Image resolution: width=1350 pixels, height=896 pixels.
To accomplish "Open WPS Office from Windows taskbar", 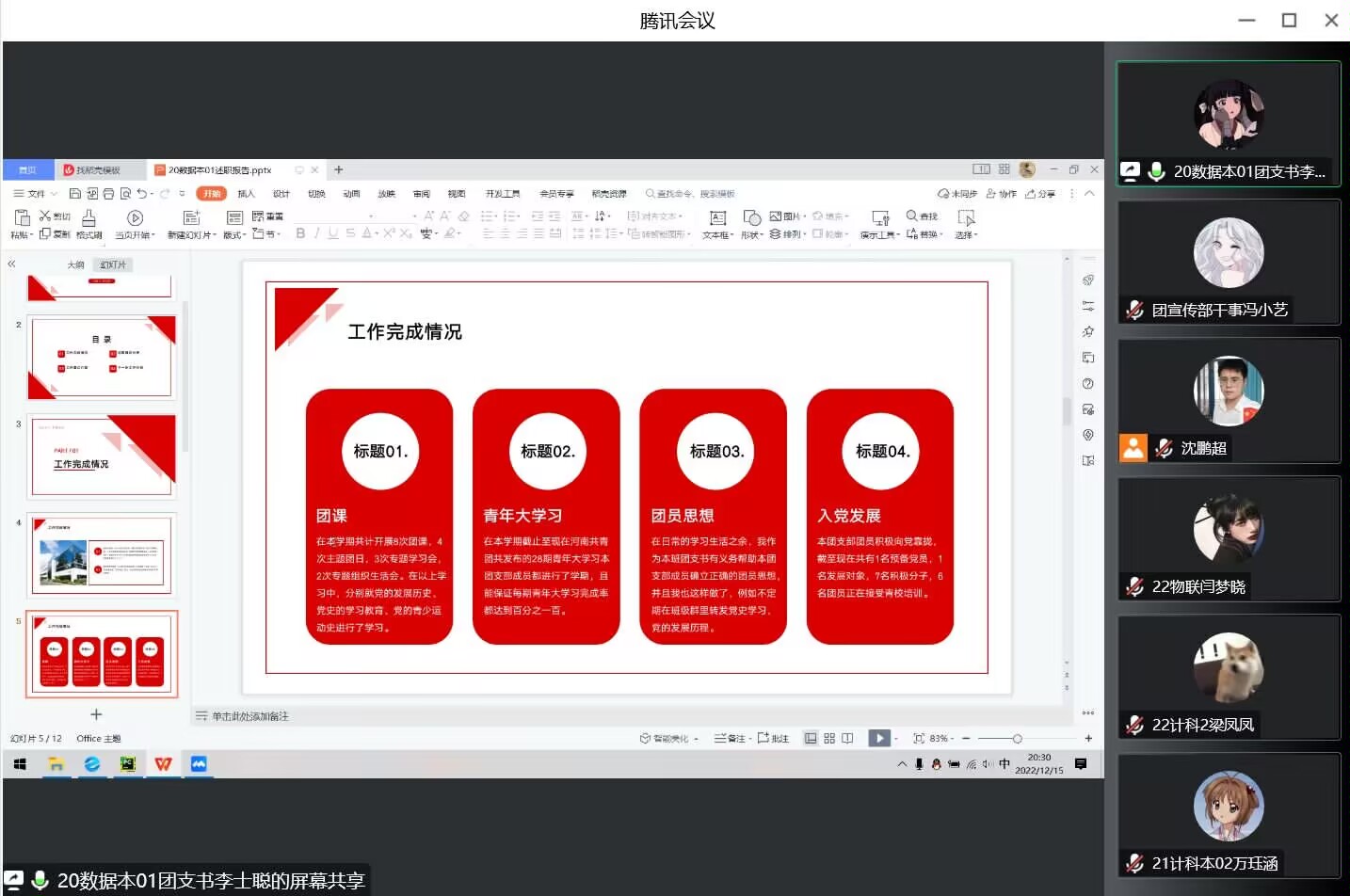I will pyautogui.click(x=163, y=764).
